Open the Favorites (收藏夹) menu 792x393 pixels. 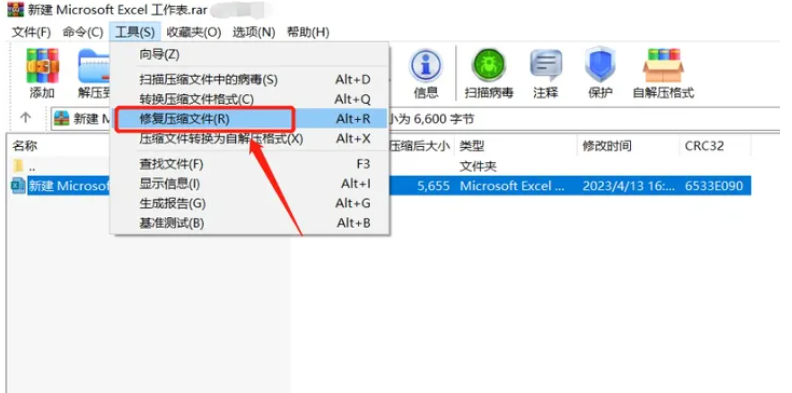tap(194, 32)
